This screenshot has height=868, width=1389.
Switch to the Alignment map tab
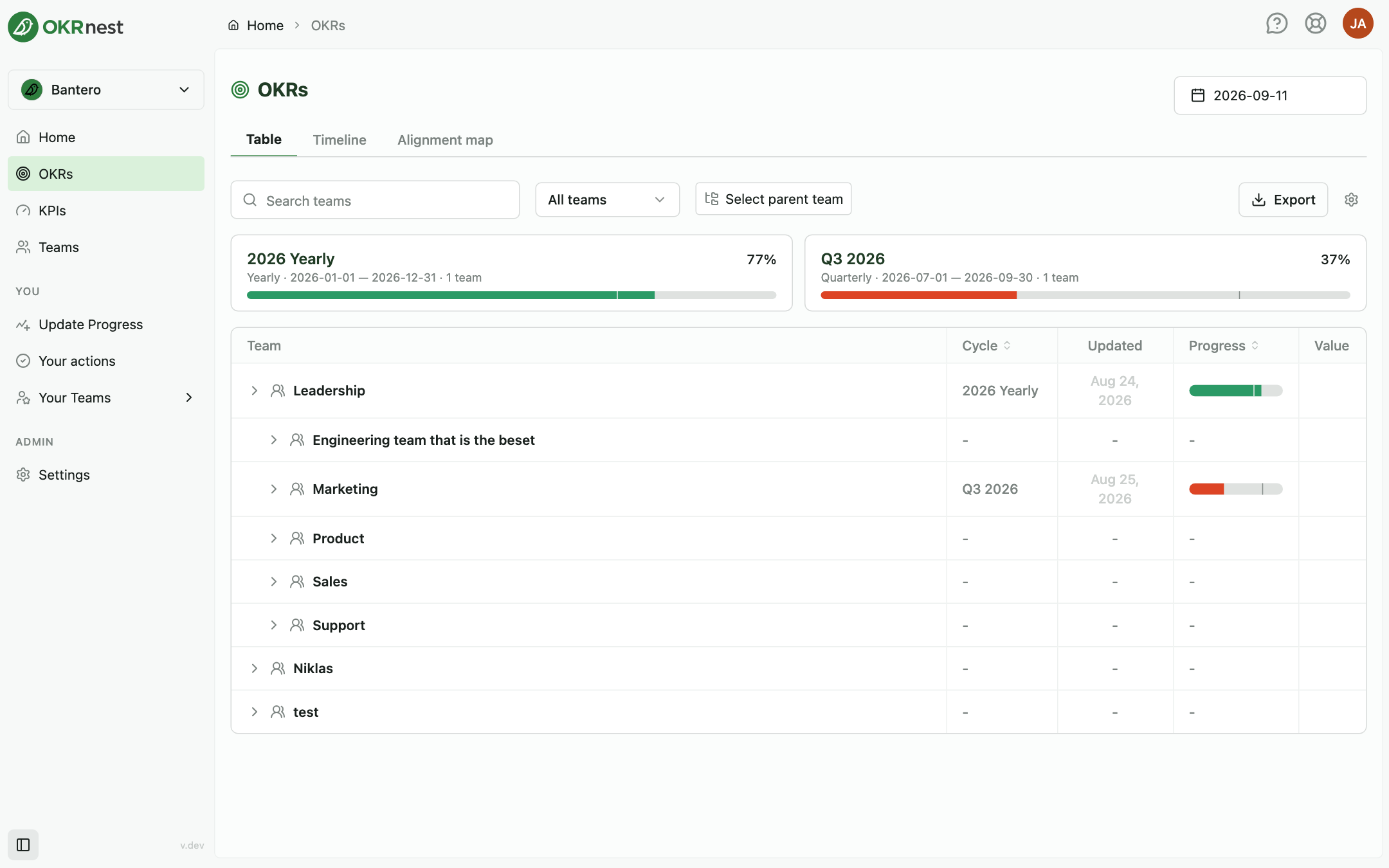click(445, 140)
